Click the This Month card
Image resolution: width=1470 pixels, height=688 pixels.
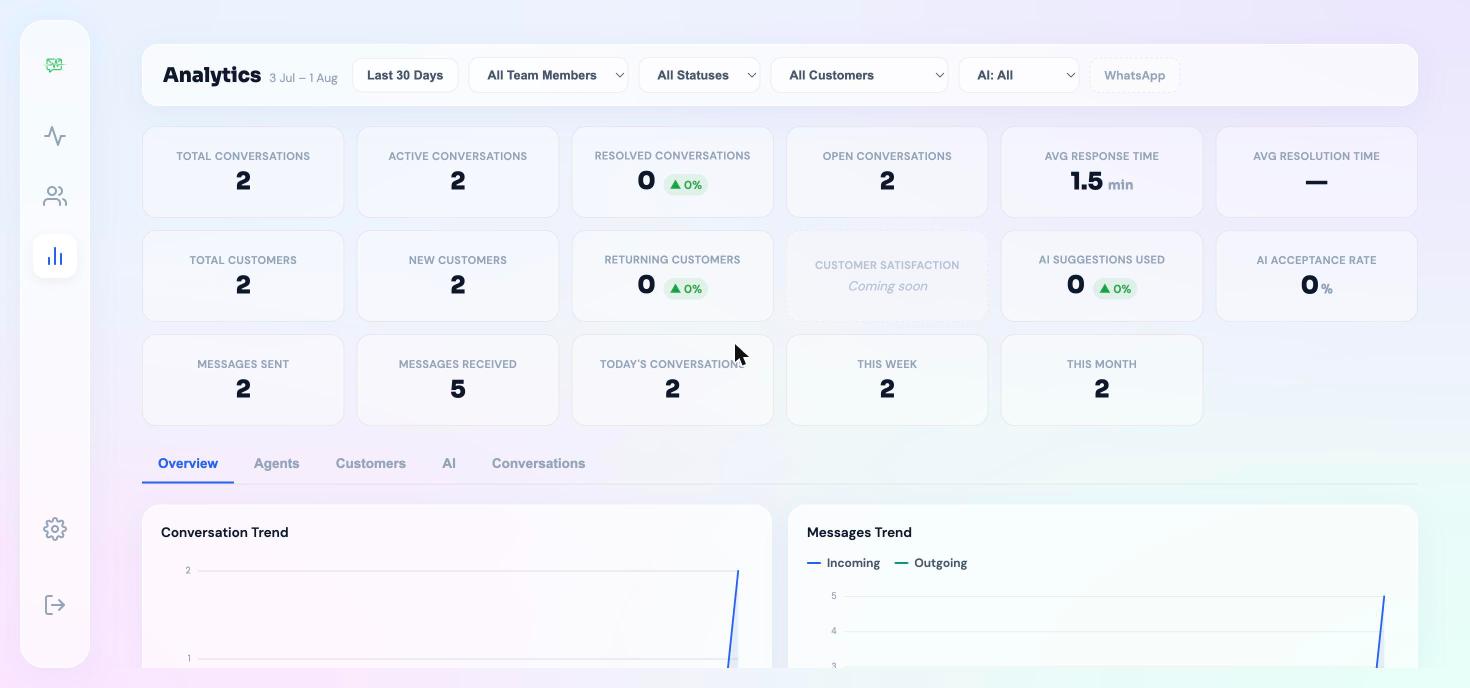click(x=1101, y=380)
